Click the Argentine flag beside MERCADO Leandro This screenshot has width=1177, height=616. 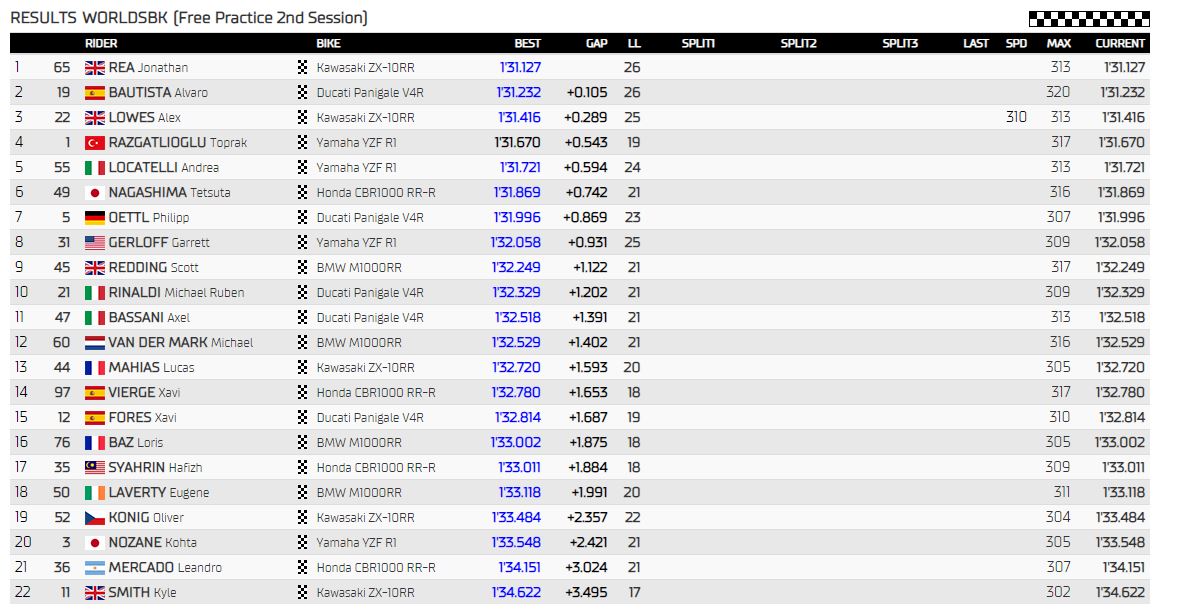tap(95, 568)
